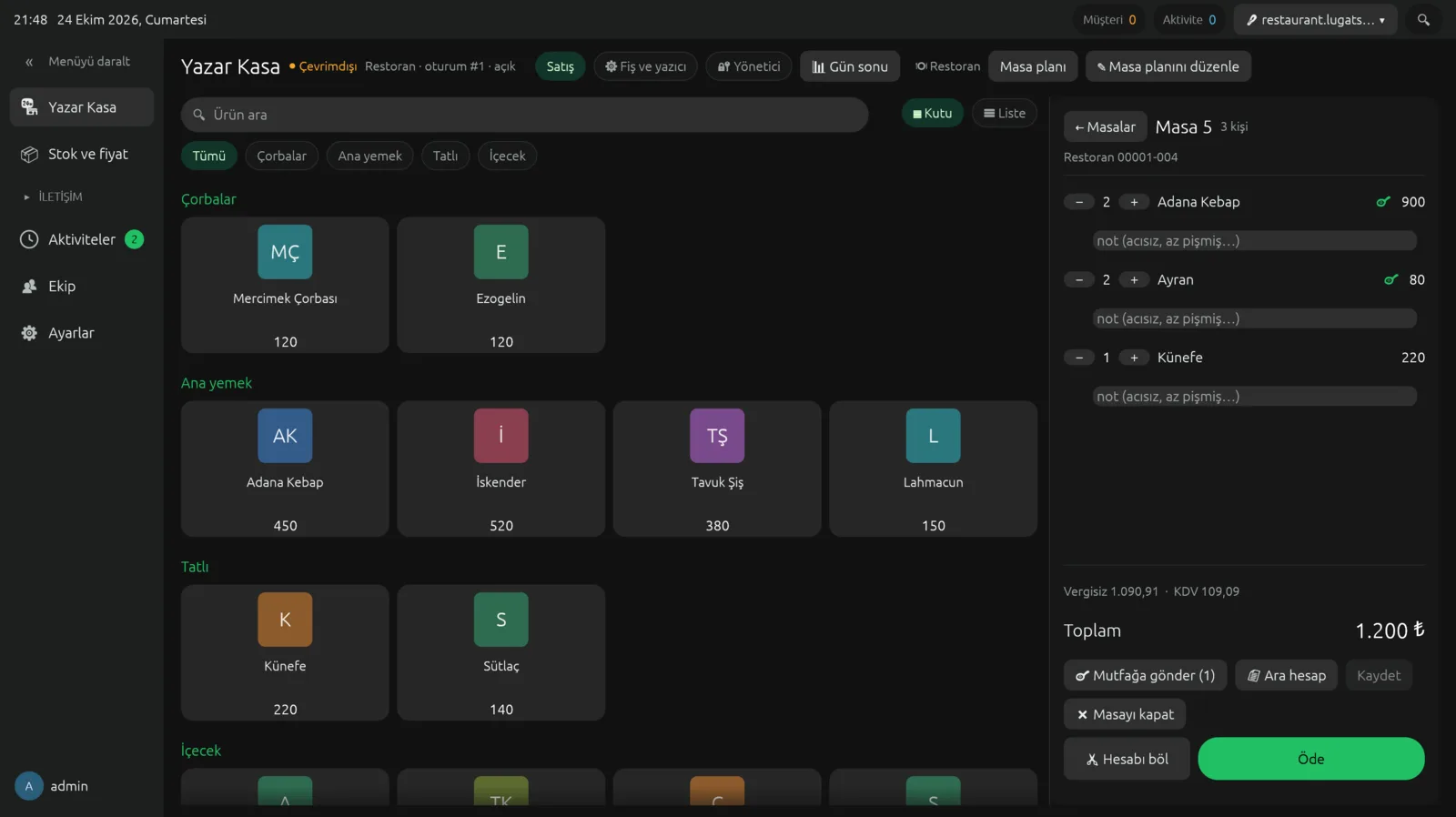Switch product view to Liste
The width and height of the screenshot is (1456, 817).
pyautogui.click(x=1005, y=114)
